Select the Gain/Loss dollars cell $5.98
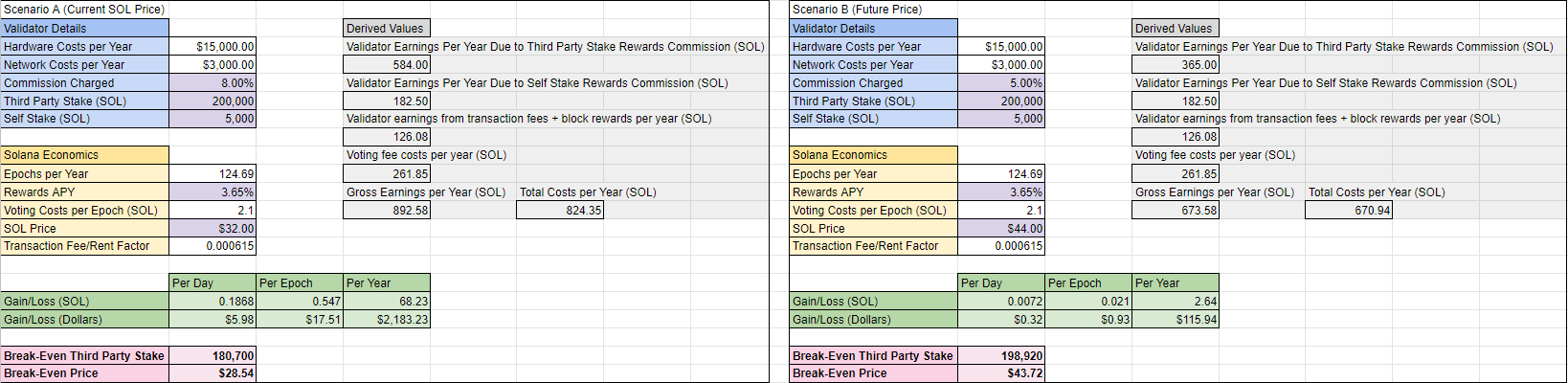Viewport: 1568px width, 383px height. [x=213, y=320]
